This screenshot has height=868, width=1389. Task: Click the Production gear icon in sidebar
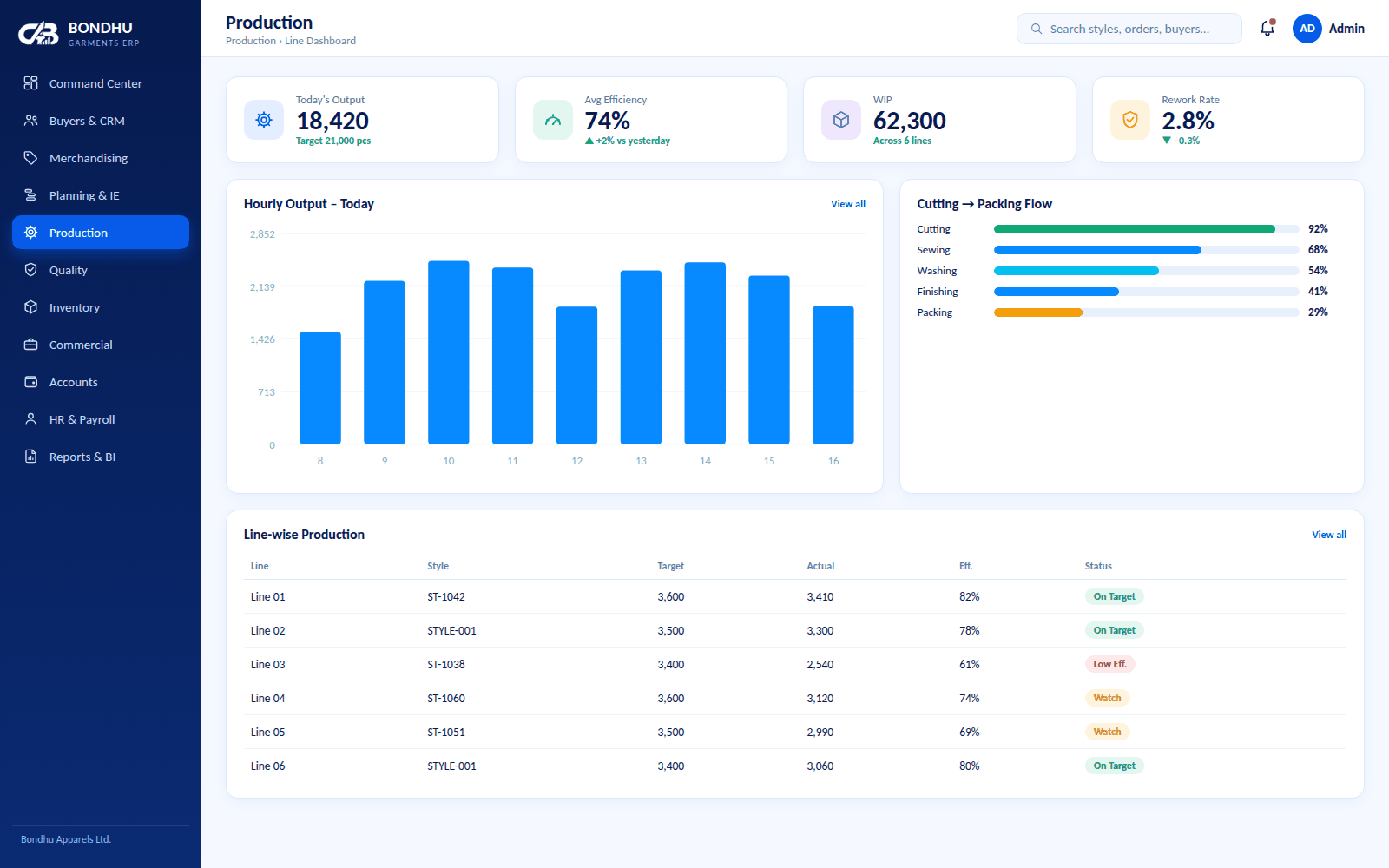30,233
